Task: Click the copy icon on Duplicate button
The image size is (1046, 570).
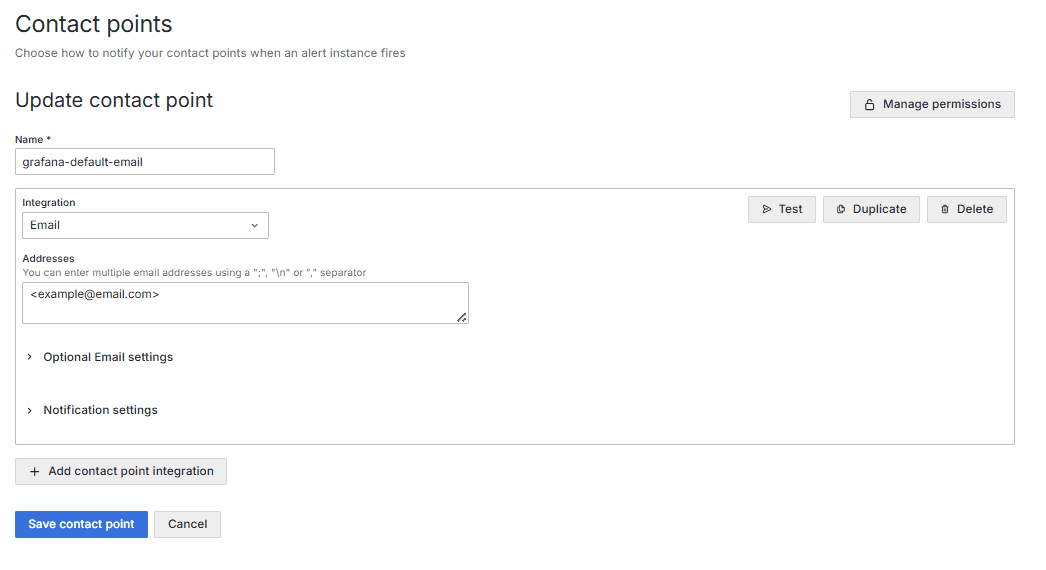Action: tap(841, 210)
